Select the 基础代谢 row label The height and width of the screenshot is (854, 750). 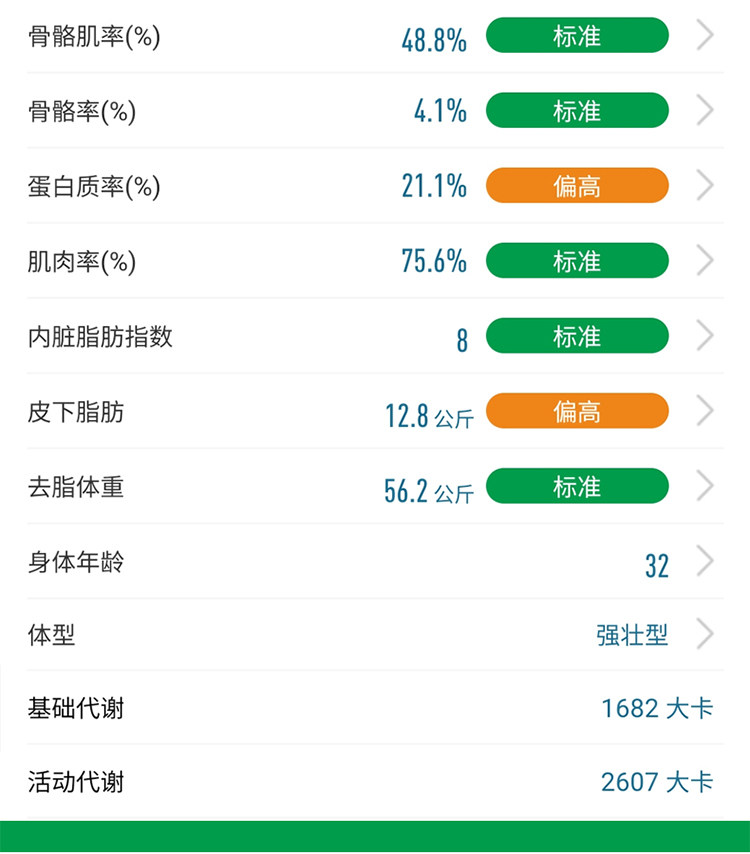(76, 709)
